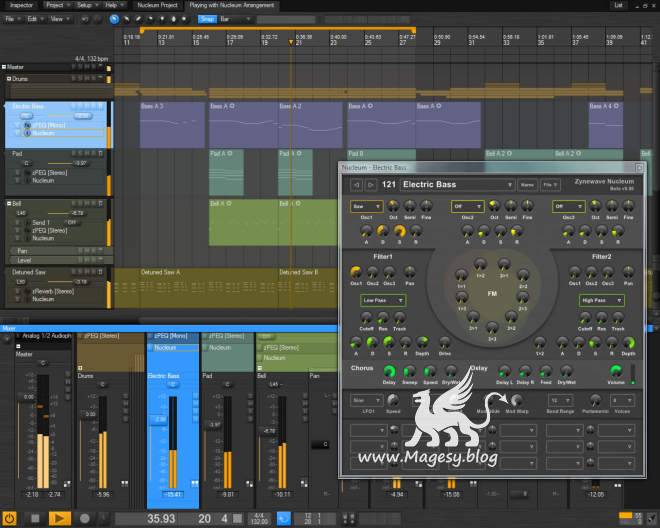Screen dimensions: 660x528
Task: Select the pointer tool in the toolbar
Action: 114,19
